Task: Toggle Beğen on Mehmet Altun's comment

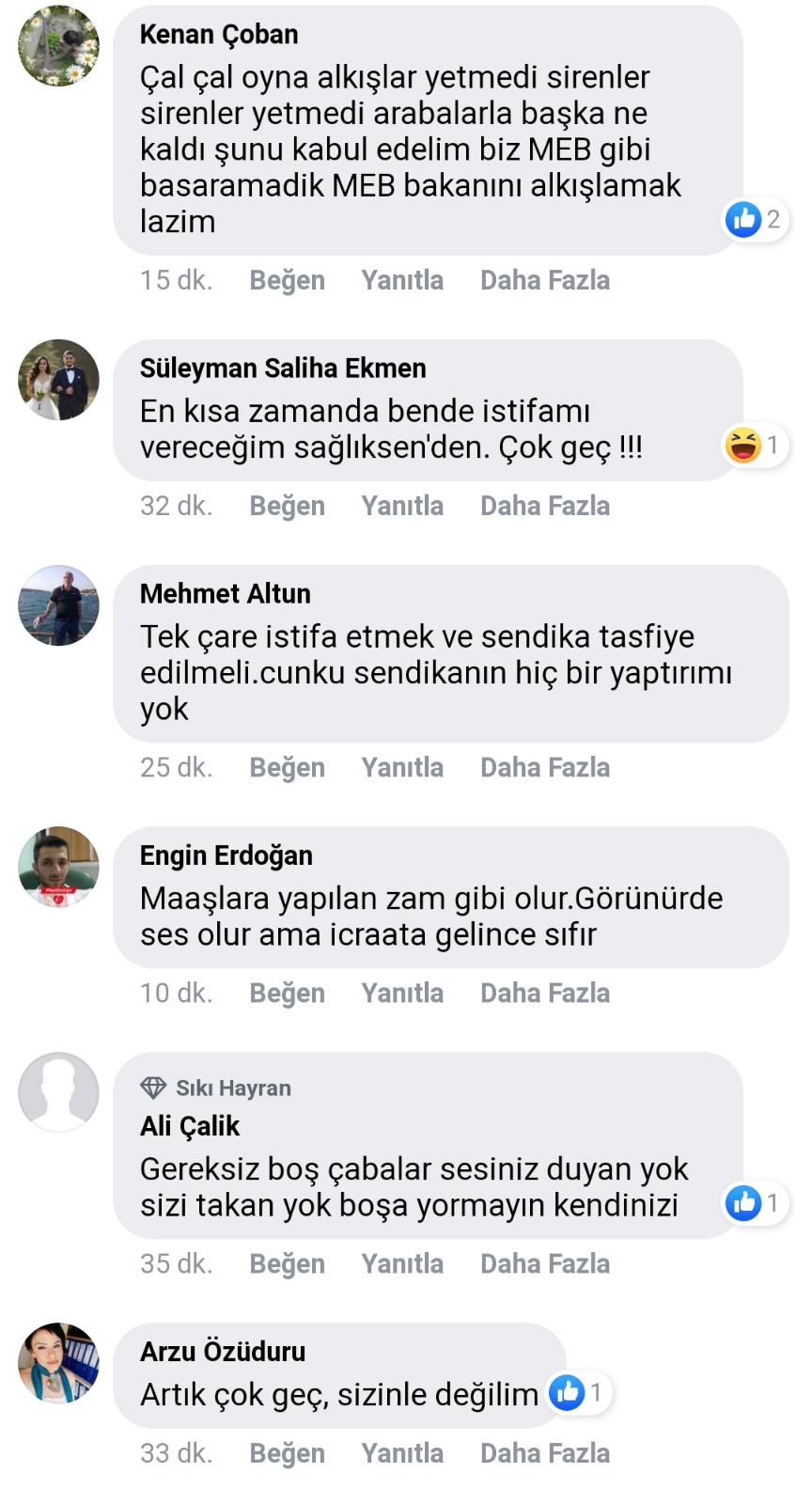Action: pos(287,768)
